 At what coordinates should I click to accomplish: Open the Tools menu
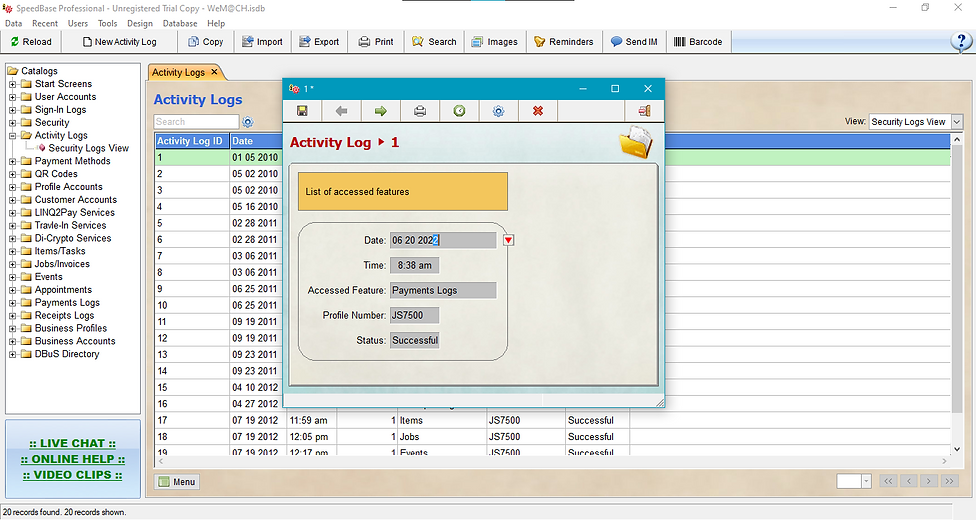[108, 23]
